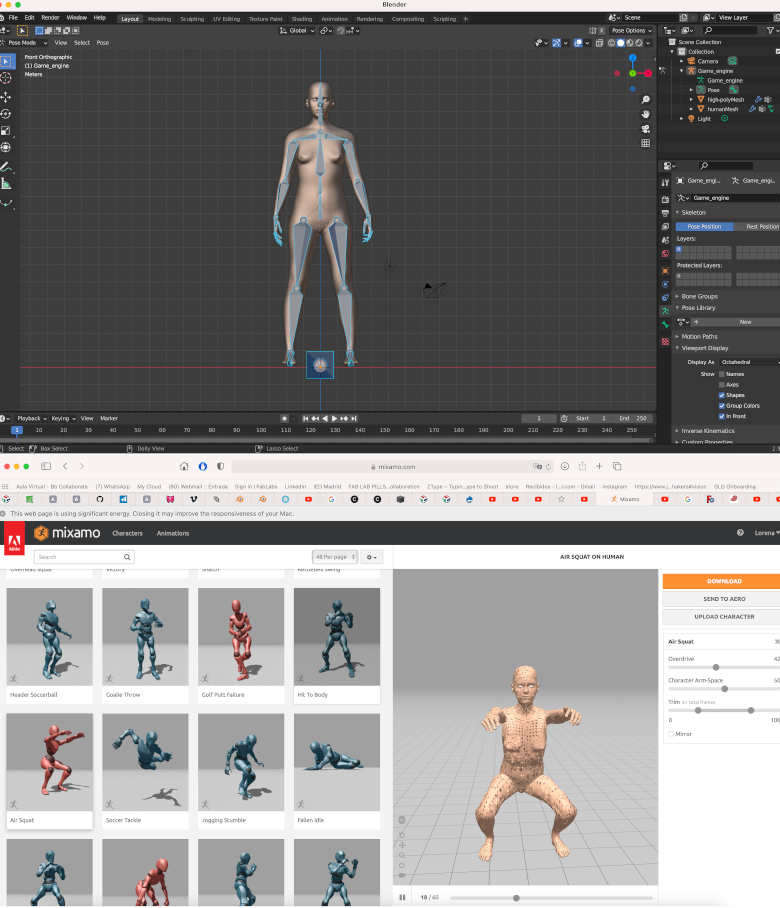Uncheck the In Front checkbox
The image size is (780, 908).
pos(722,416)
